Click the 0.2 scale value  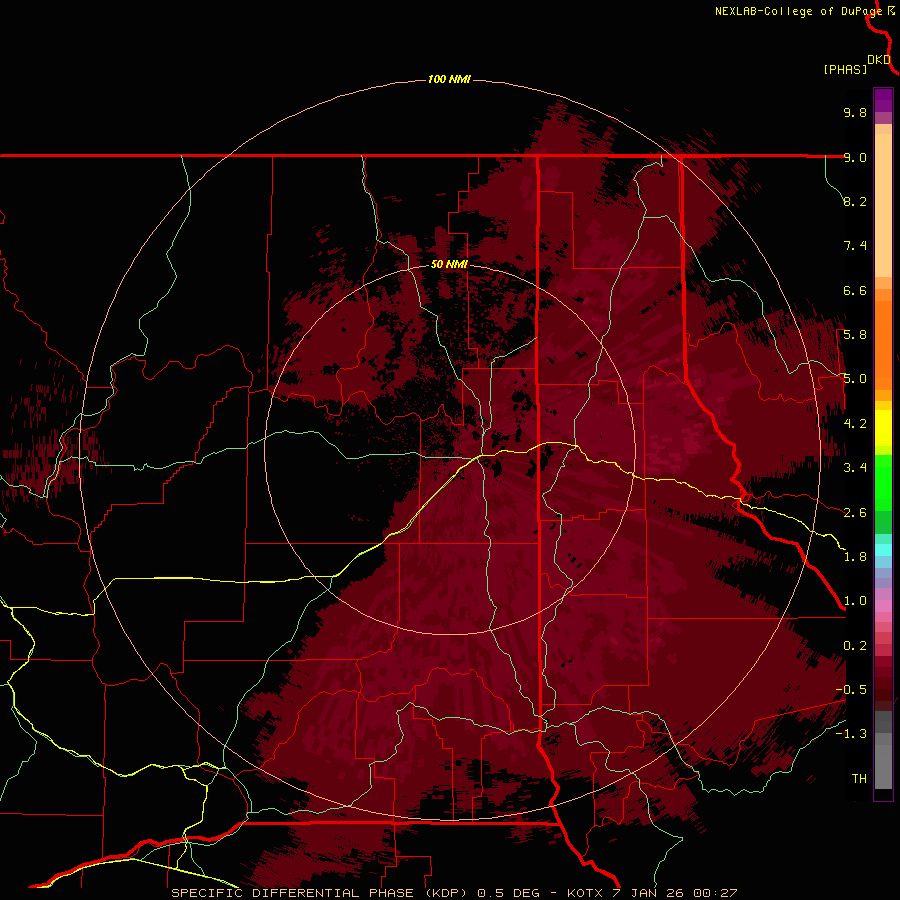pos(855,646)
